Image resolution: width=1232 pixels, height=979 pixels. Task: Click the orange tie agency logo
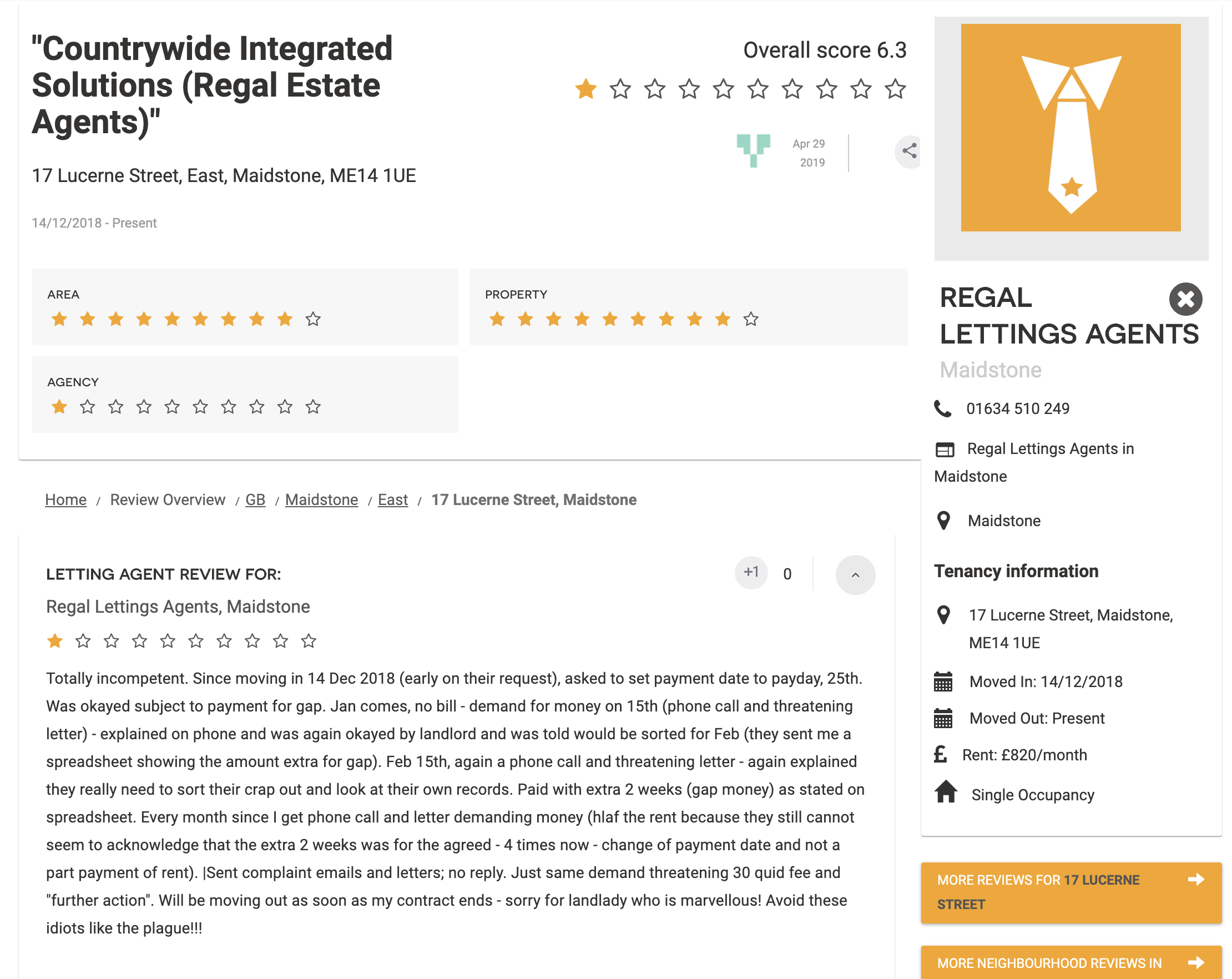click(1071, 128)
